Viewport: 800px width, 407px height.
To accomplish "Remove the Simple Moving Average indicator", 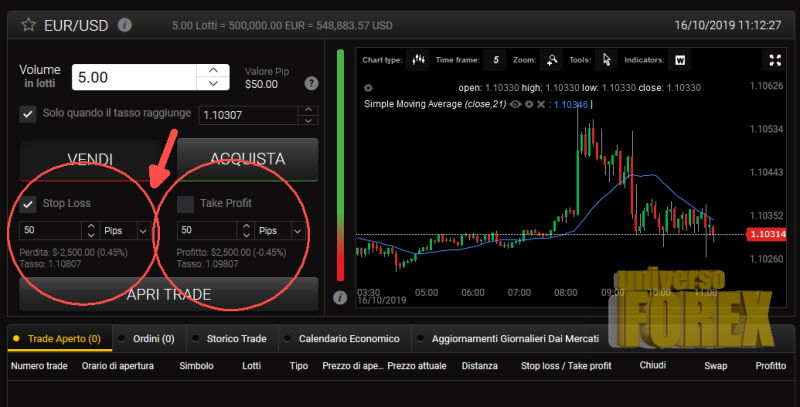I will click(541, 104).
